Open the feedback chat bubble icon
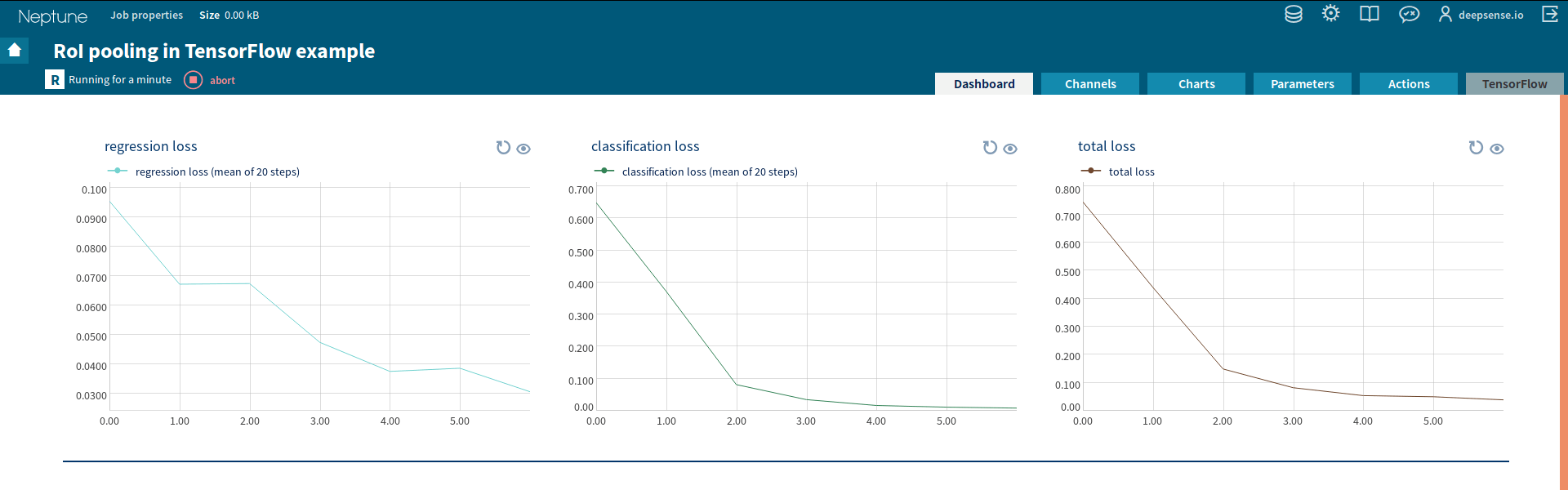This screenshot has height=490, width=1568. pos(1409,15)
